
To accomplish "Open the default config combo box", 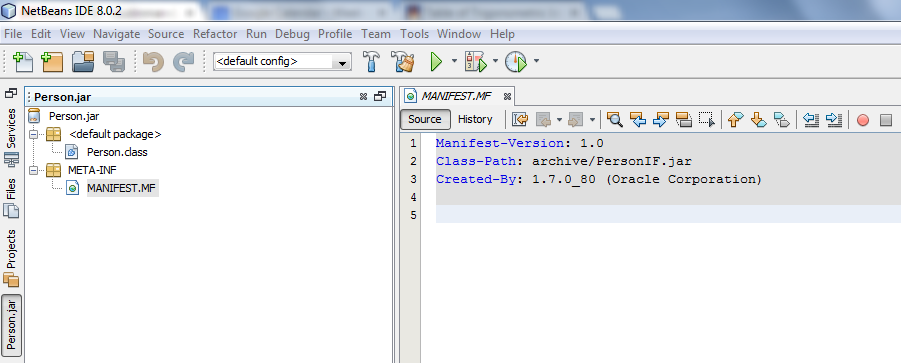I will point(282,61).
